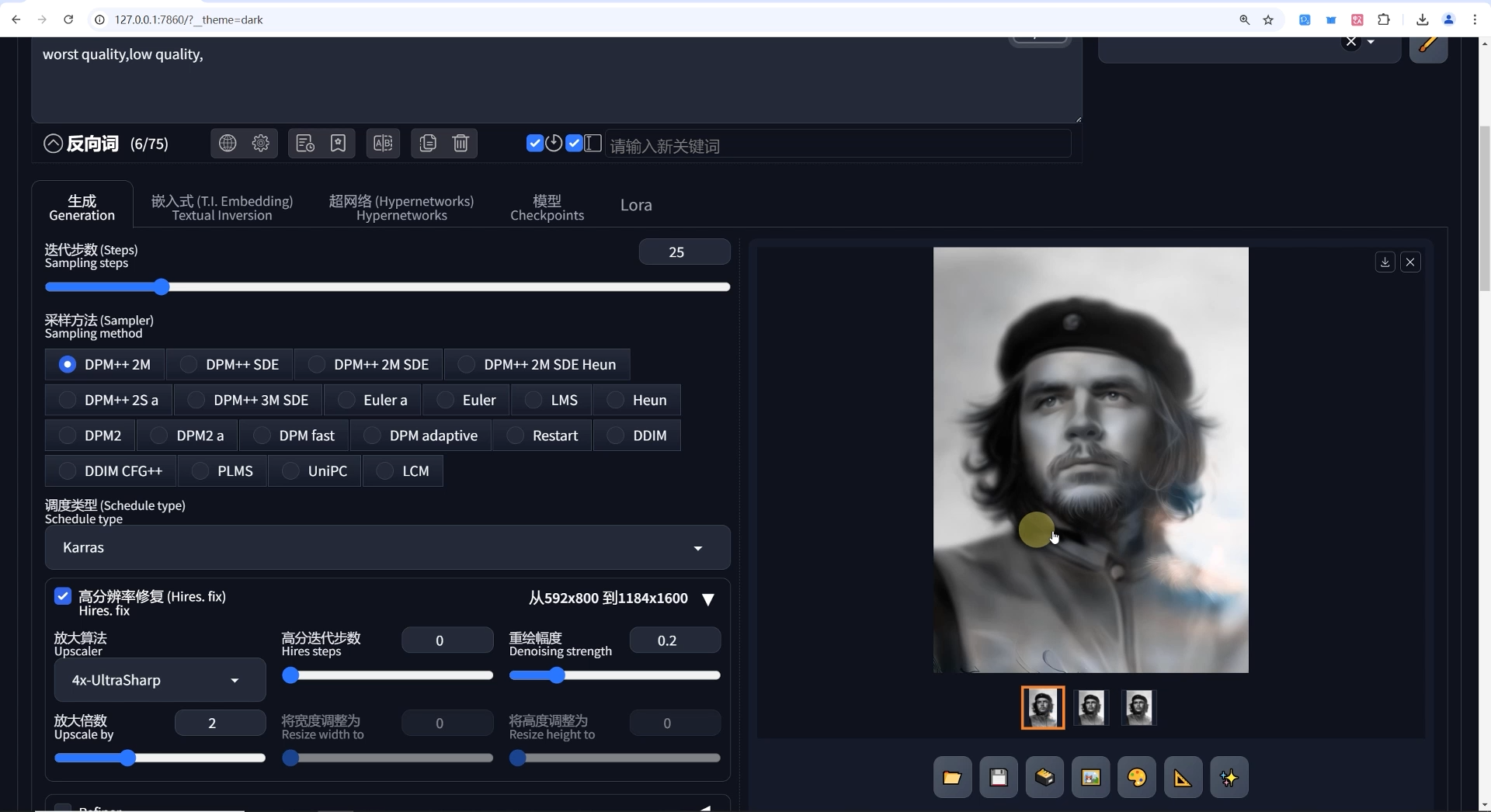This screenshot has height=812, width=1491.
Task: Open browser downloads icon
Action: [1422, 19]
